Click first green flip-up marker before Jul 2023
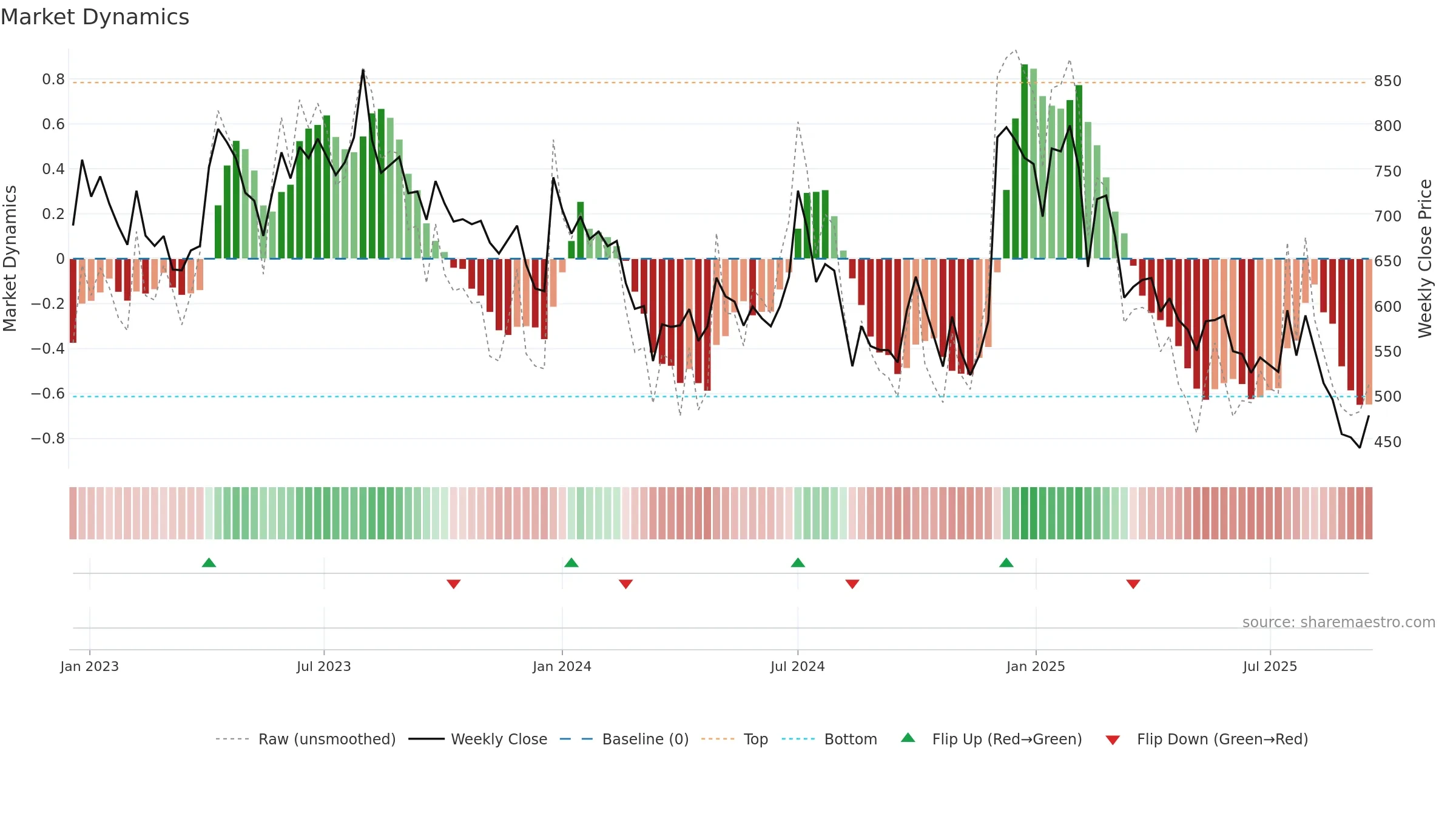This screenshot has width=1456, height=819. tap(209, 562)
